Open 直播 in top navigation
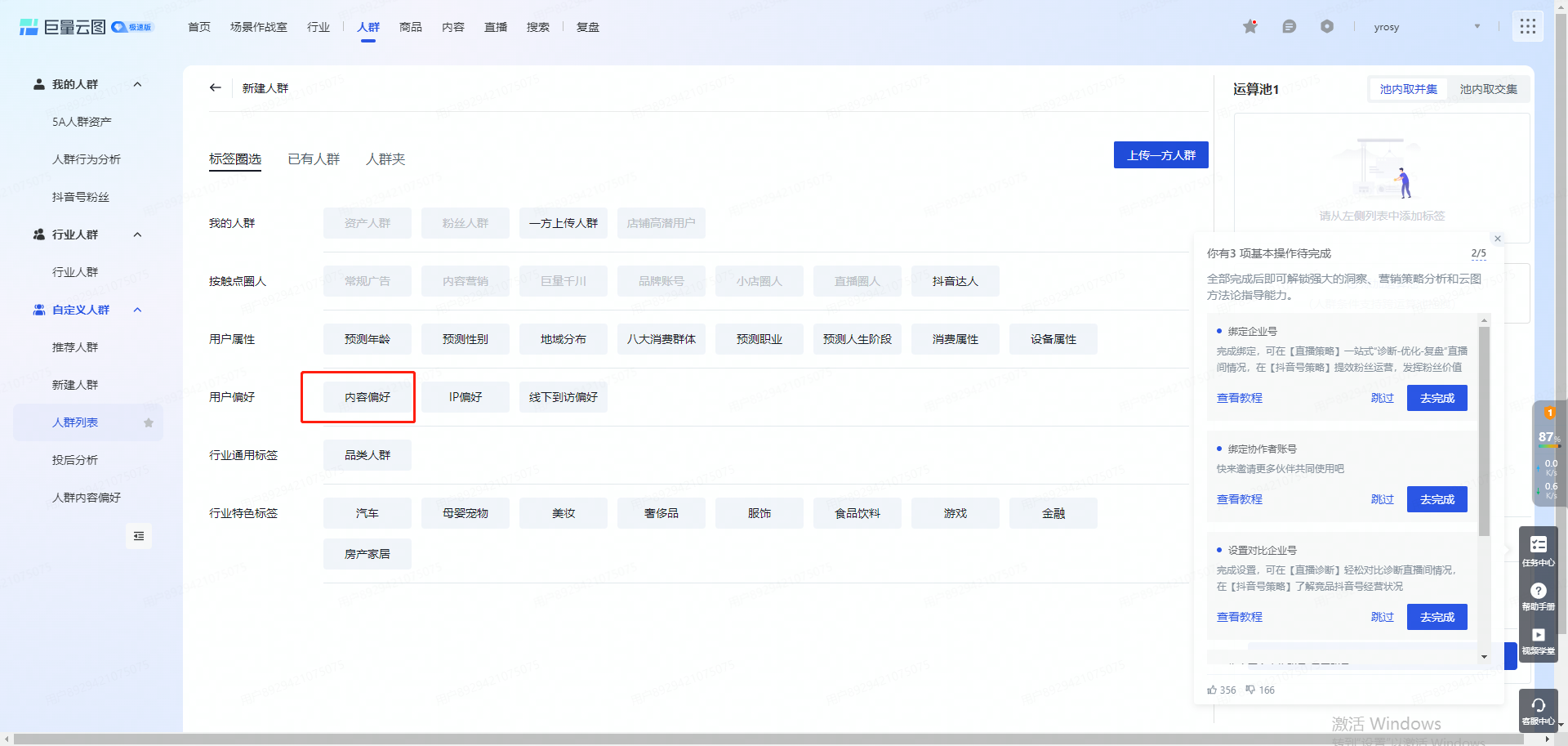Screen dimensions: 1568x746 pyautogui.click(x=496, y=27)
